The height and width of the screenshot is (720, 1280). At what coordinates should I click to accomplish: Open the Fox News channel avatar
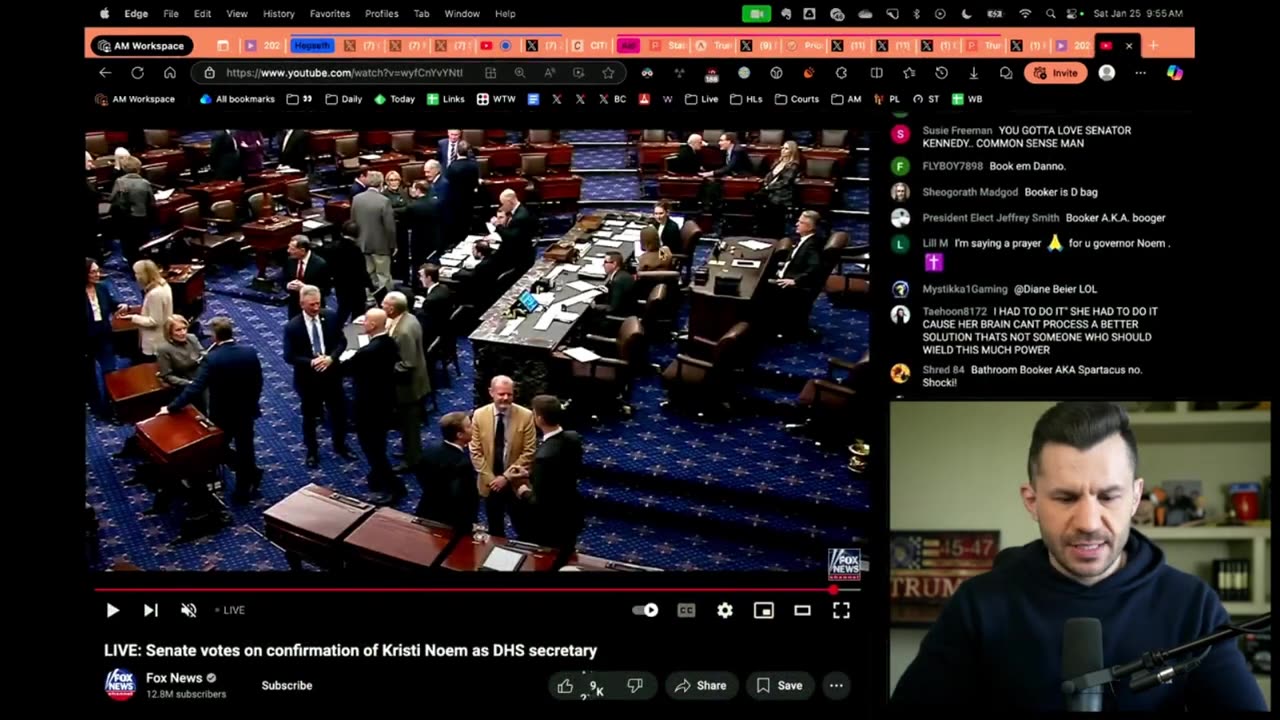(120, 684)
